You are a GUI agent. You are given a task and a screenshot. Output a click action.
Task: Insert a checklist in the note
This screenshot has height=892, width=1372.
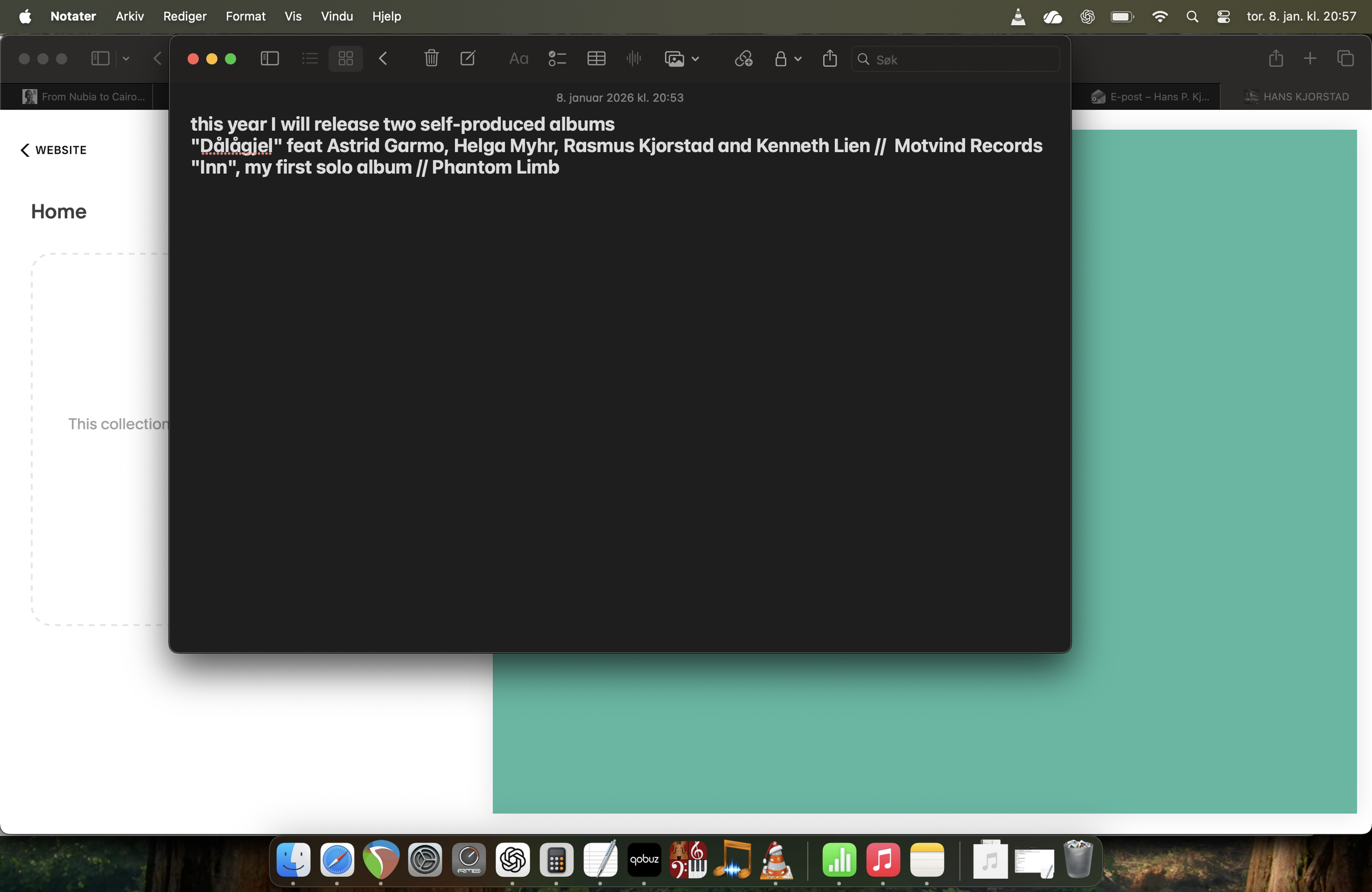557,59
